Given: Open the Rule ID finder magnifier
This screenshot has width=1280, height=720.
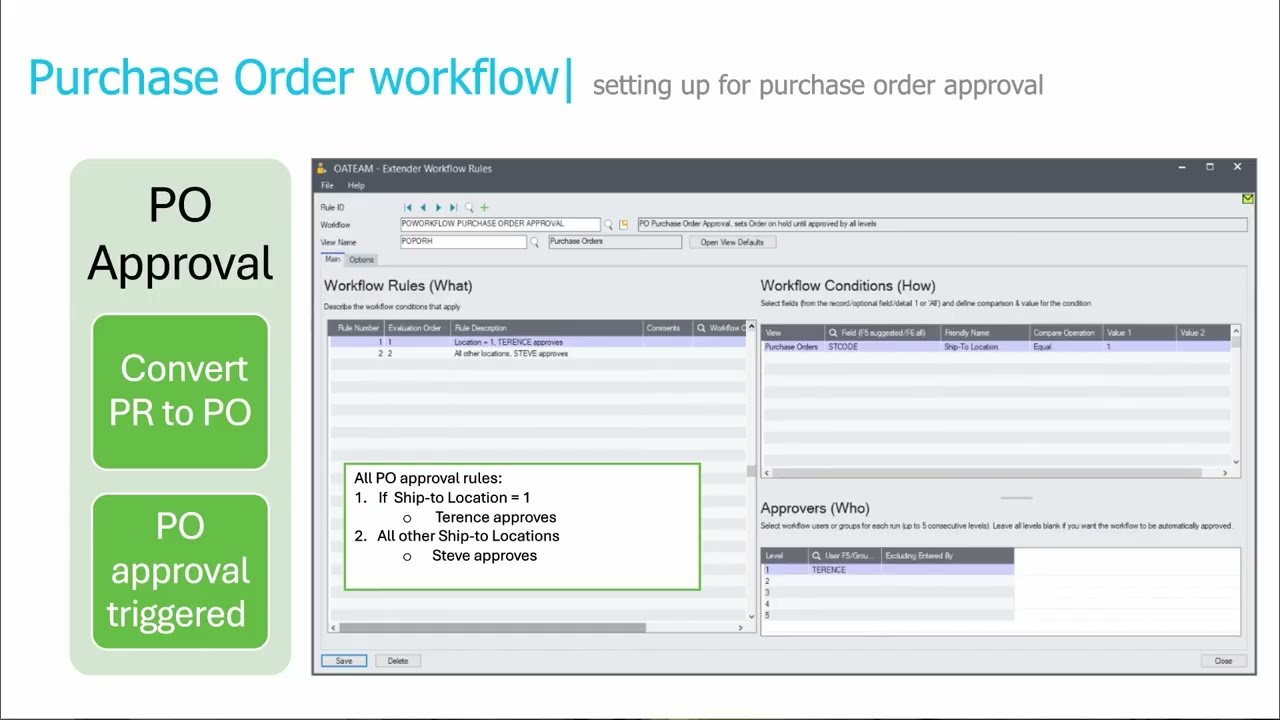Looking at the screenshot, I should [469, 207].
